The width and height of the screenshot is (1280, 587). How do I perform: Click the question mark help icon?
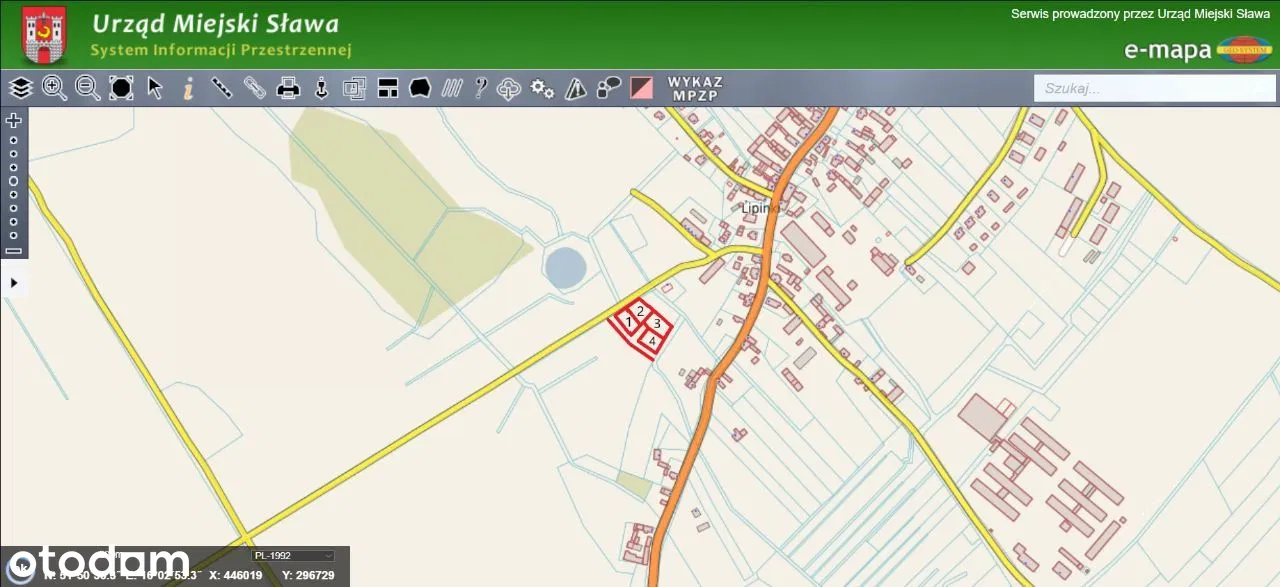coord(480,88)
